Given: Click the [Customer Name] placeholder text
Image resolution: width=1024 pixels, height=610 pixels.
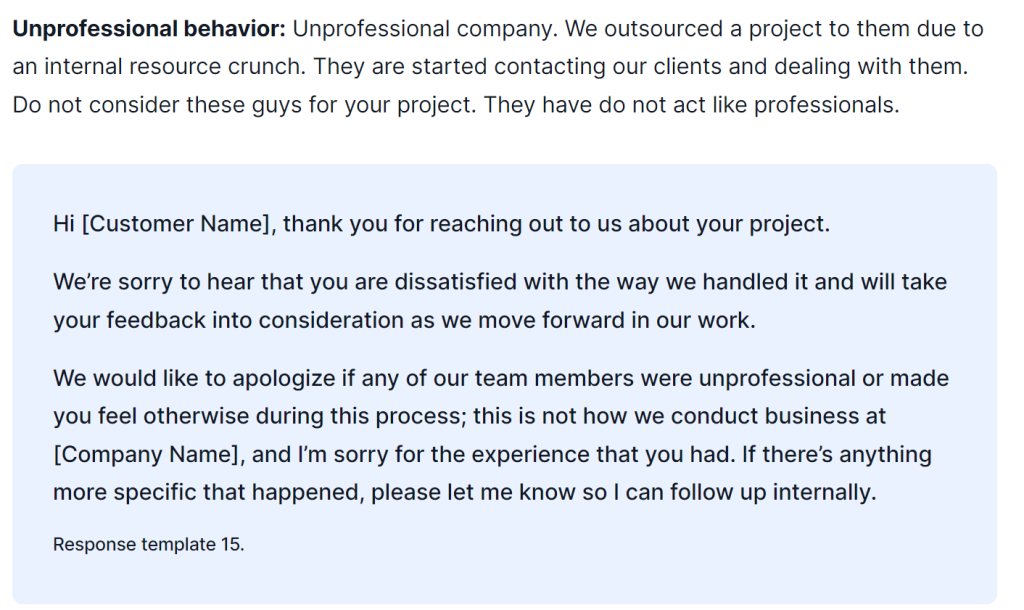Looking at the screenshot, I should (x=176, y=224).
